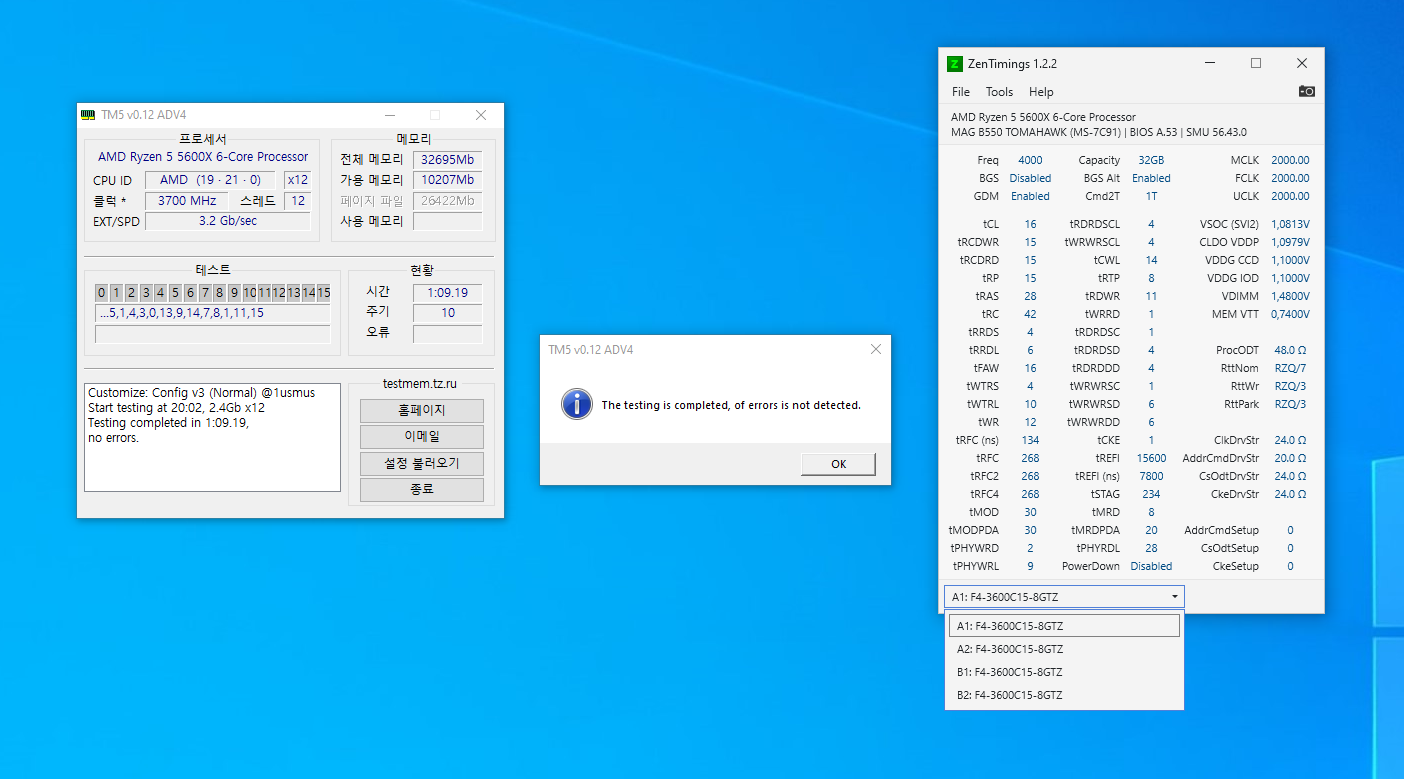Select B1: F4-3600C15-8GTZ module
Screen dimensions: 1404x779
click(x=1010, y=672)
